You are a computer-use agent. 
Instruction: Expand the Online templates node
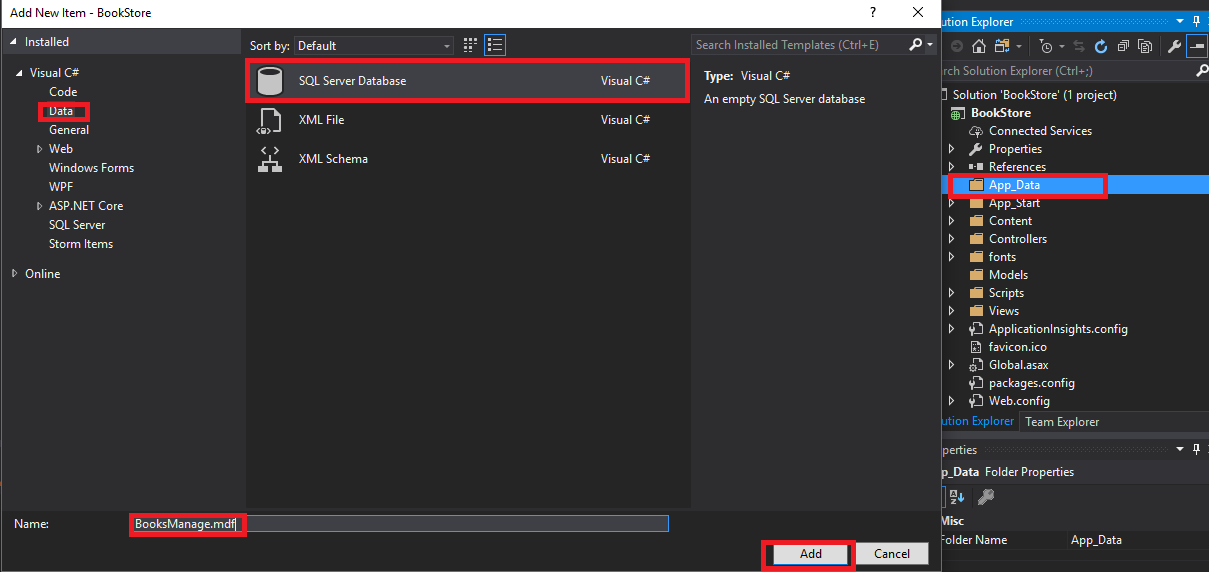click(x=14, y=274)
